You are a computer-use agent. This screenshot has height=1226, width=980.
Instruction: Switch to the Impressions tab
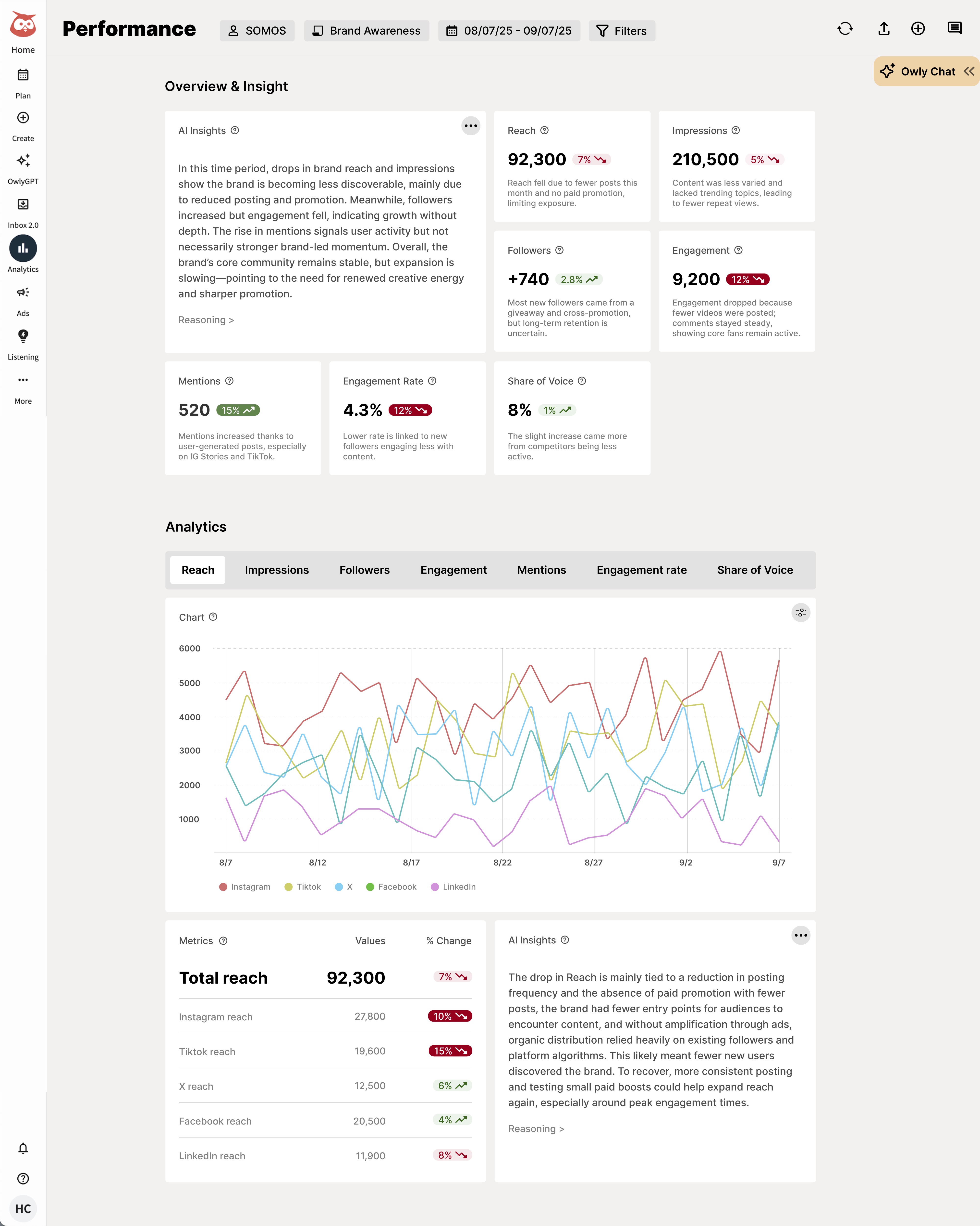[276, 570]
